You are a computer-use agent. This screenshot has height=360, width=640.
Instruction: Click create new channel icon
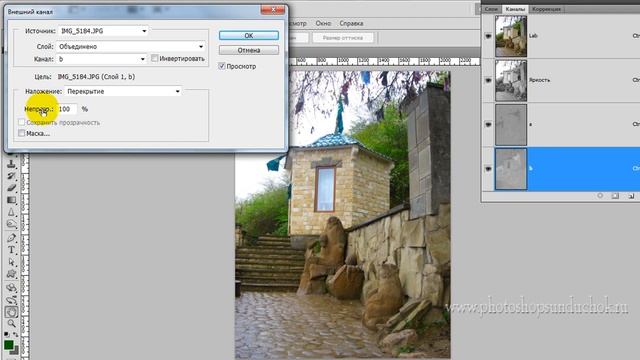pyautogui.click(x=631, y=196)
